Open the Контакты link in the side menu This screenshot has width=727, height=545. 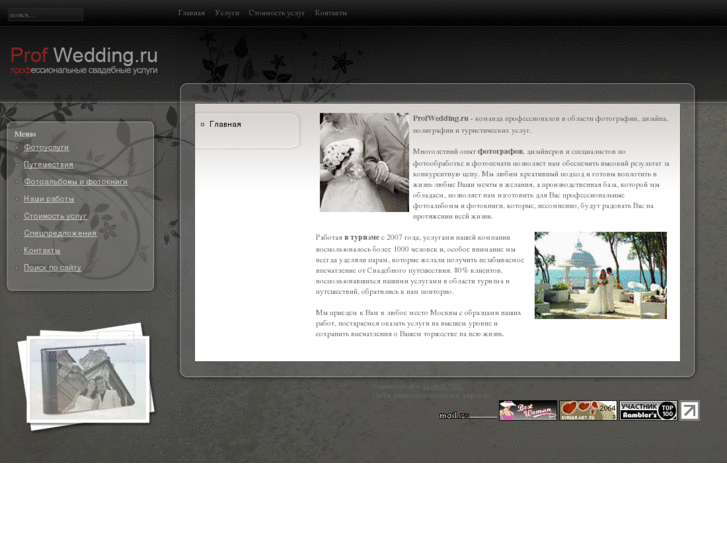(42, 250)
